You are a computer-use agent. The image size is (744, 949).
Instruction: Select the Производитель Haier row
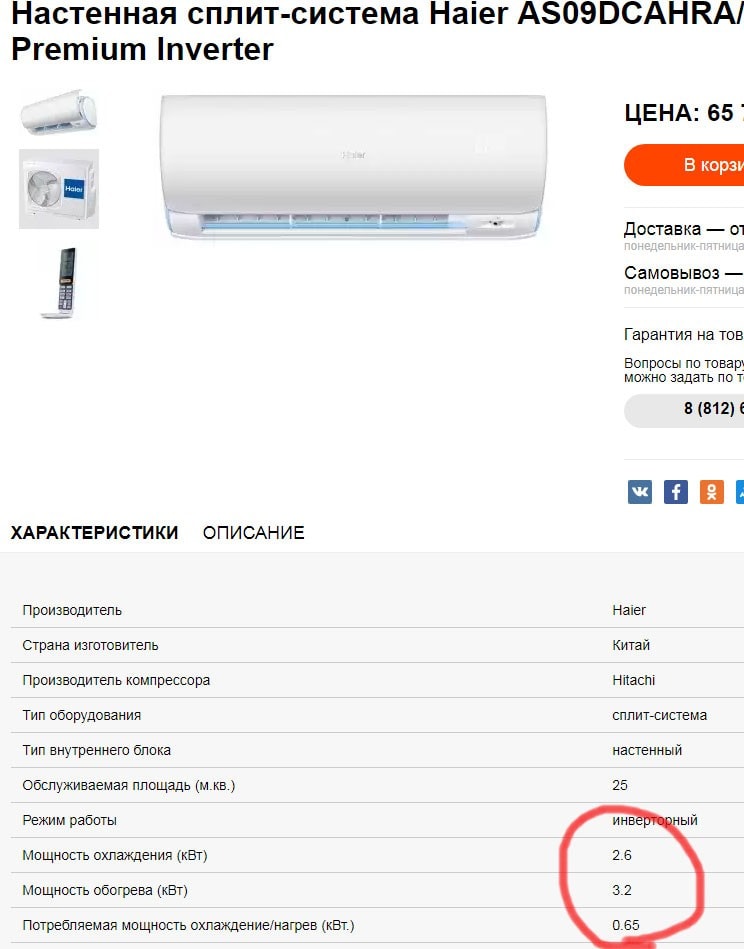(377, 610)
